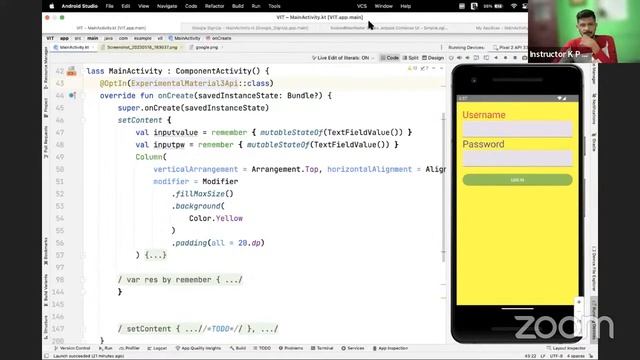Click the UTF-8 encoding status bar entry
This screenshot has width=640, height=360.
(x=556, y=356)
